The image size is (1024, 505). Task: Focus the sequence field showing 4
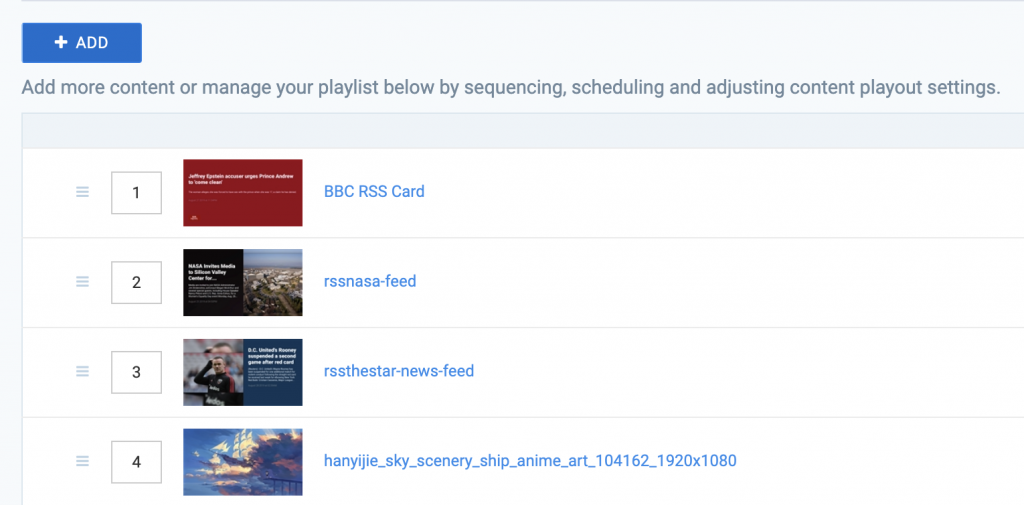click(x=136, y=462)
